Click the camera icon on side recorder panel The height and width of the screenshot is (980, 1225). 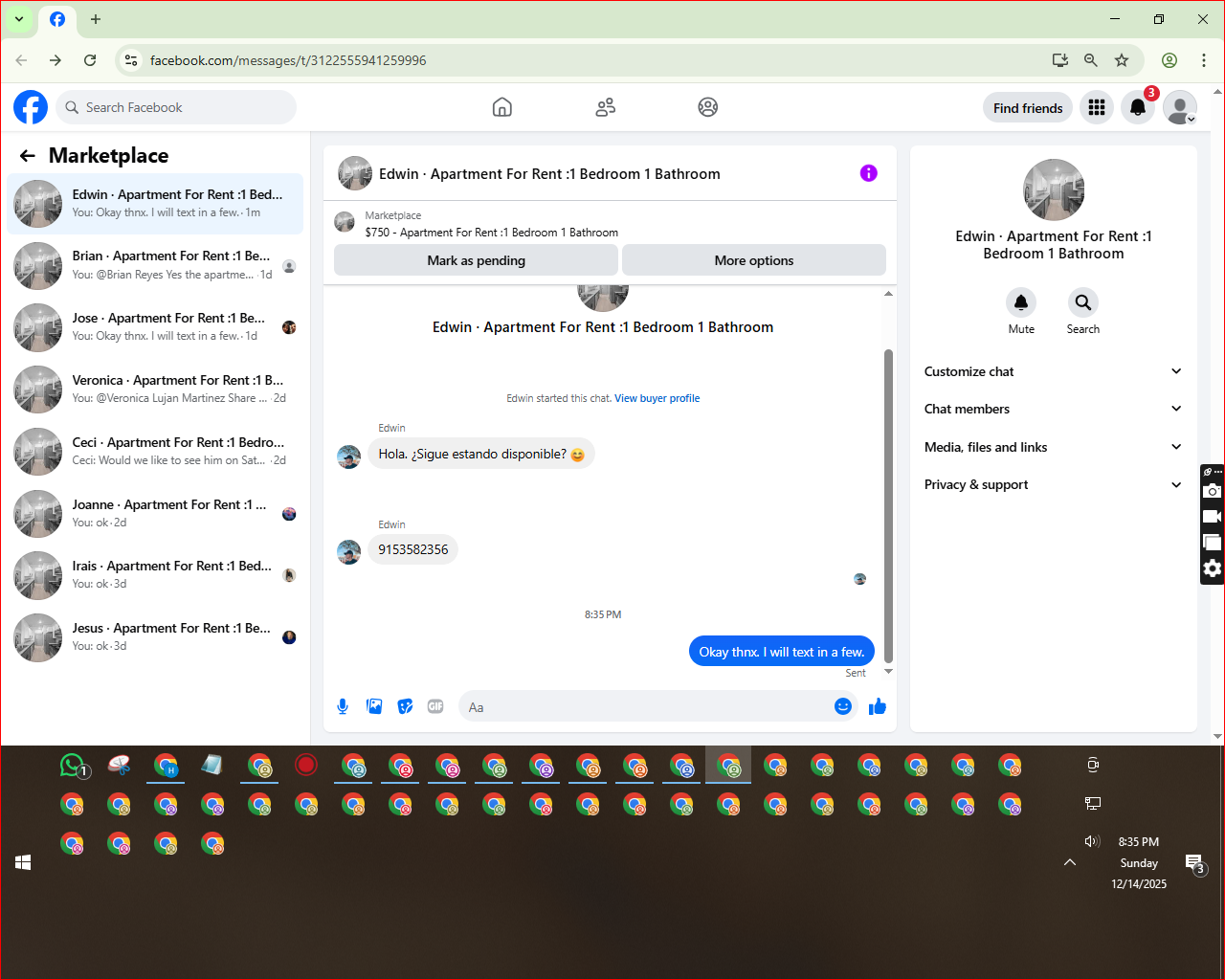1213,491
